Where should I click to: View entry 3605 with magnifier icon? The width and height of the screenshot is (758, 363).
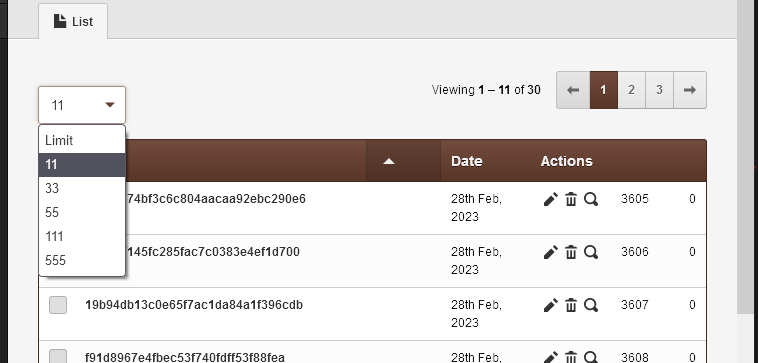(591, 199)
